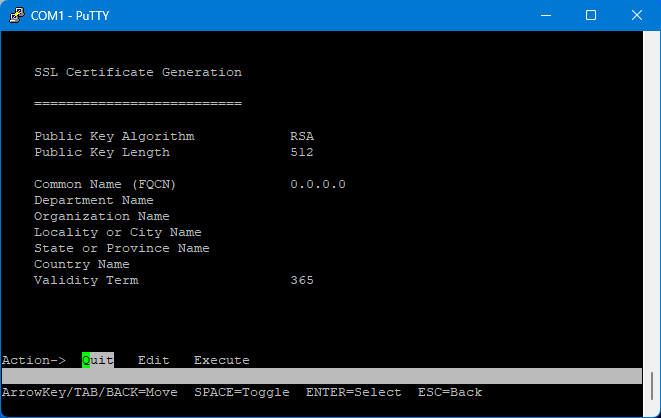The width and height of the screenshot is (661, 418).
Task: Select the Edit action
Action: [153, 360]
